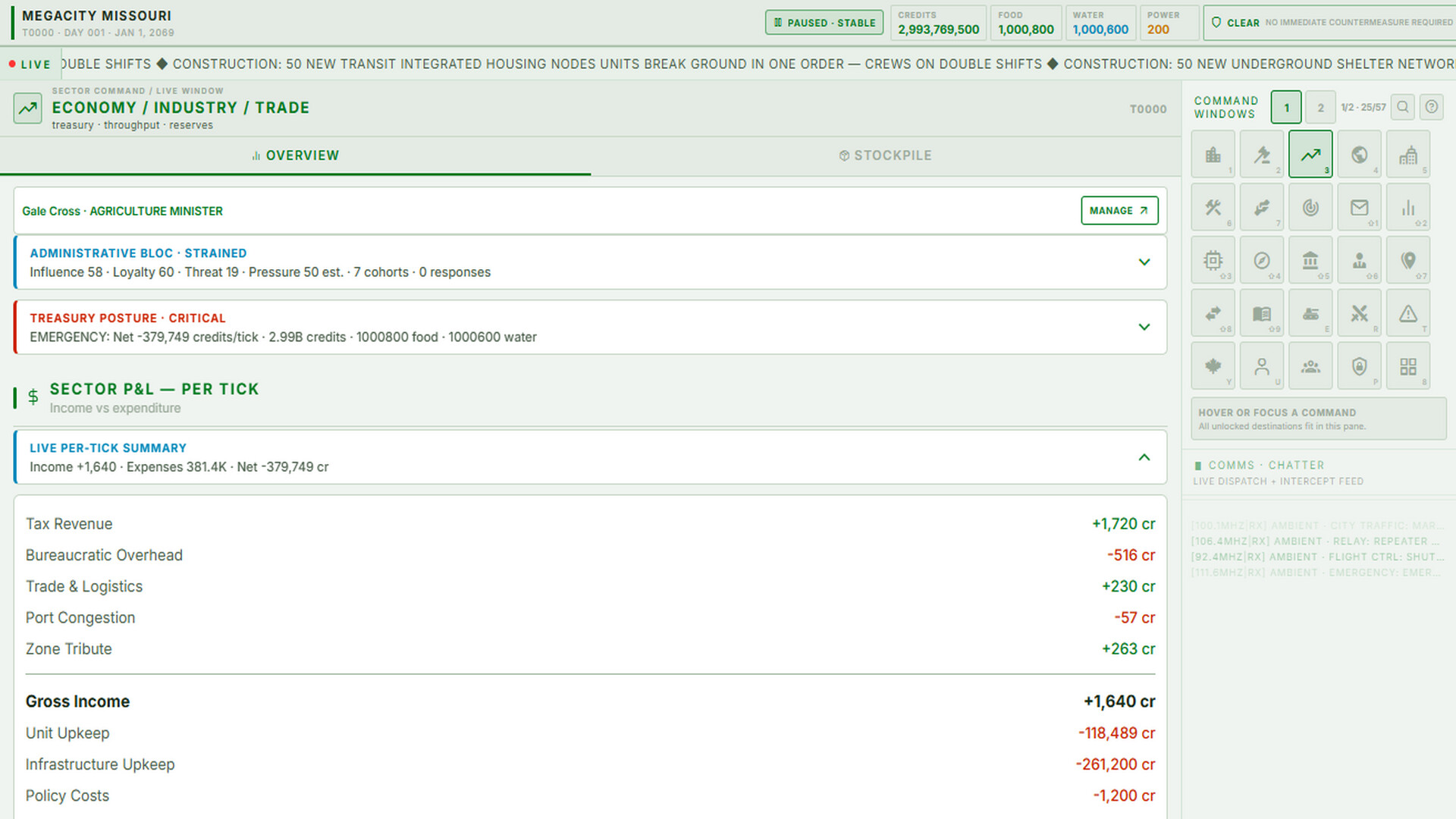Open the compass command window
Image resolution: width=1456 pixels, height=819 pixels.
click(x=1262, y=260)
